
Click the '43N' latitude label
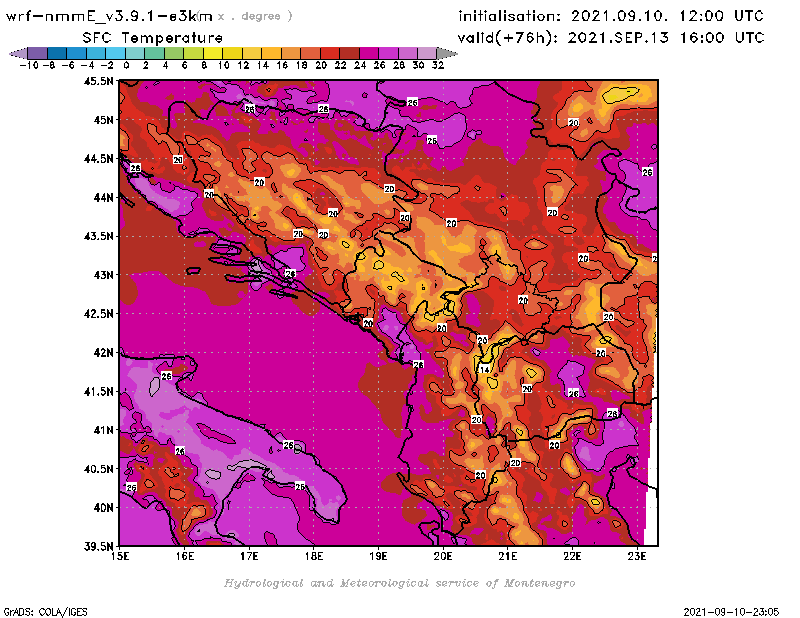103,275
